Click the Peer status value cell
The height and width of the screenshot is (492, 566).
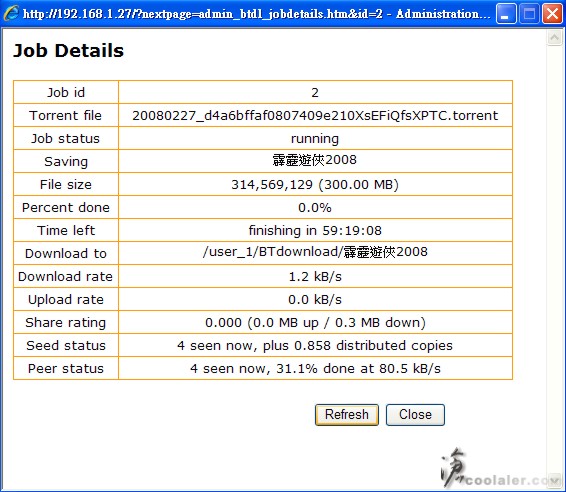(315, 369)
